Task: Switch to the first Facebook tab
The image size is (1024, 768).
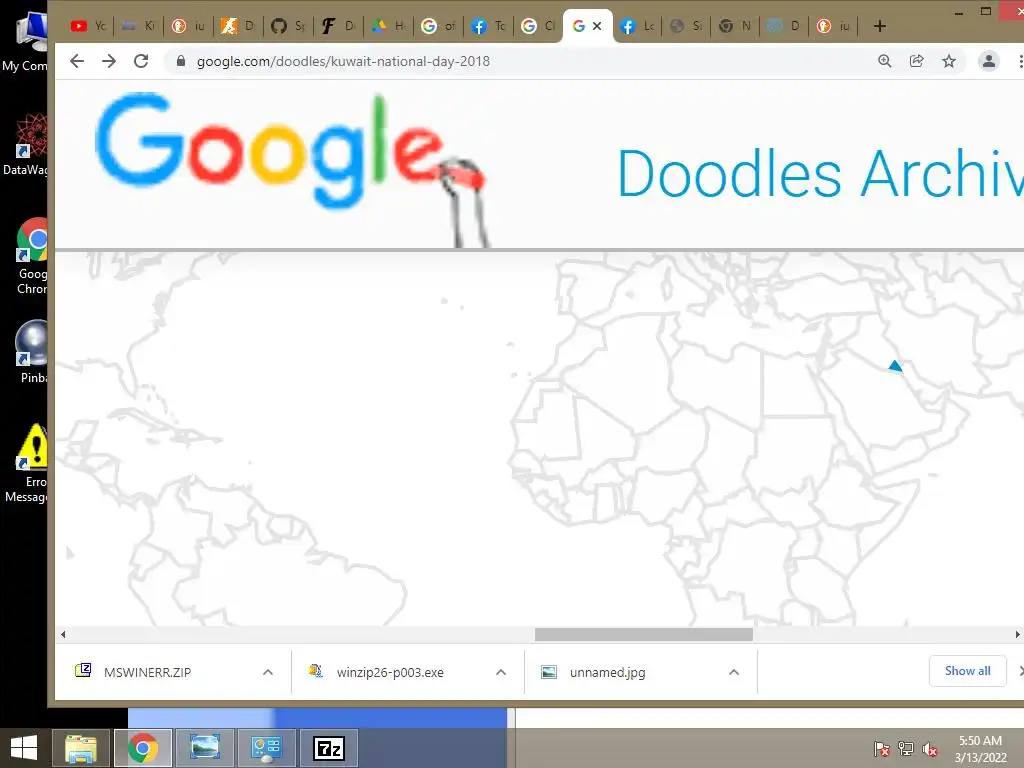Action: [488, 26]
